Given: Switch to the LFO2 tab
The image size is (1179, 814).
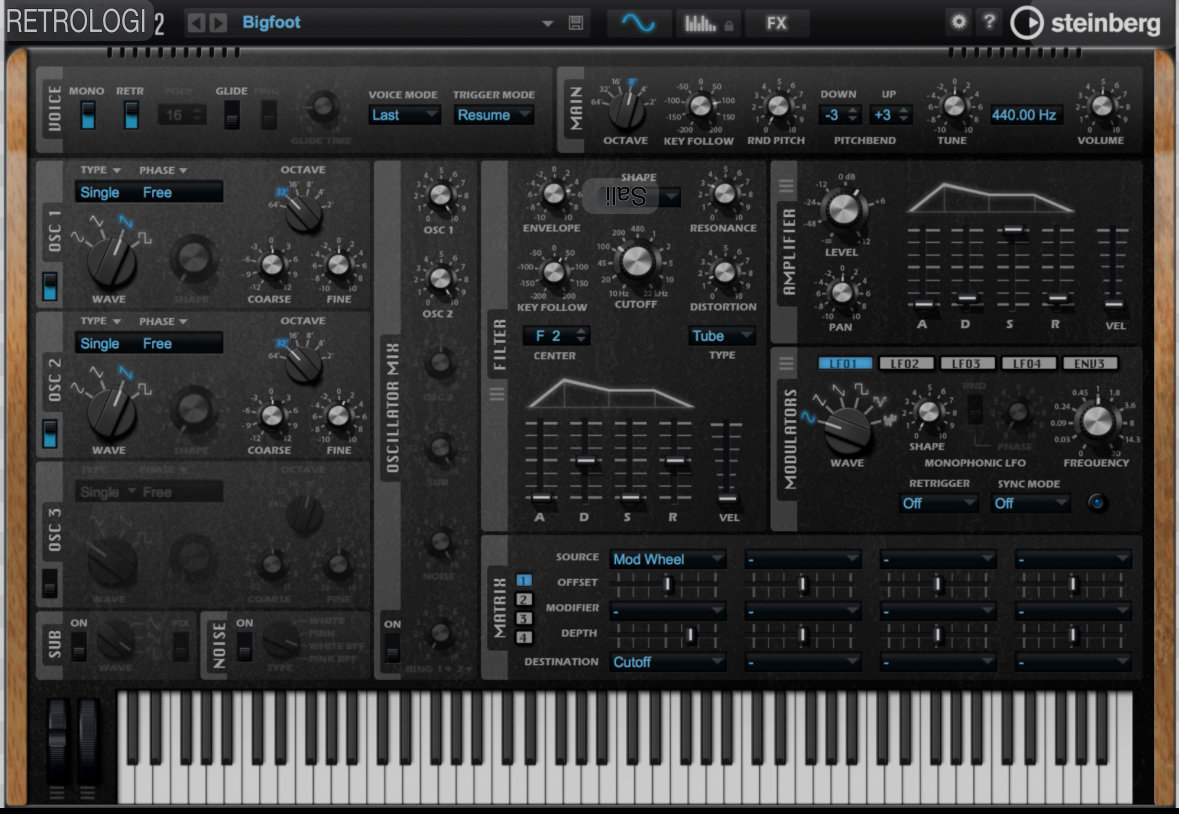Looking at the screenshot, I should (905, 364).
